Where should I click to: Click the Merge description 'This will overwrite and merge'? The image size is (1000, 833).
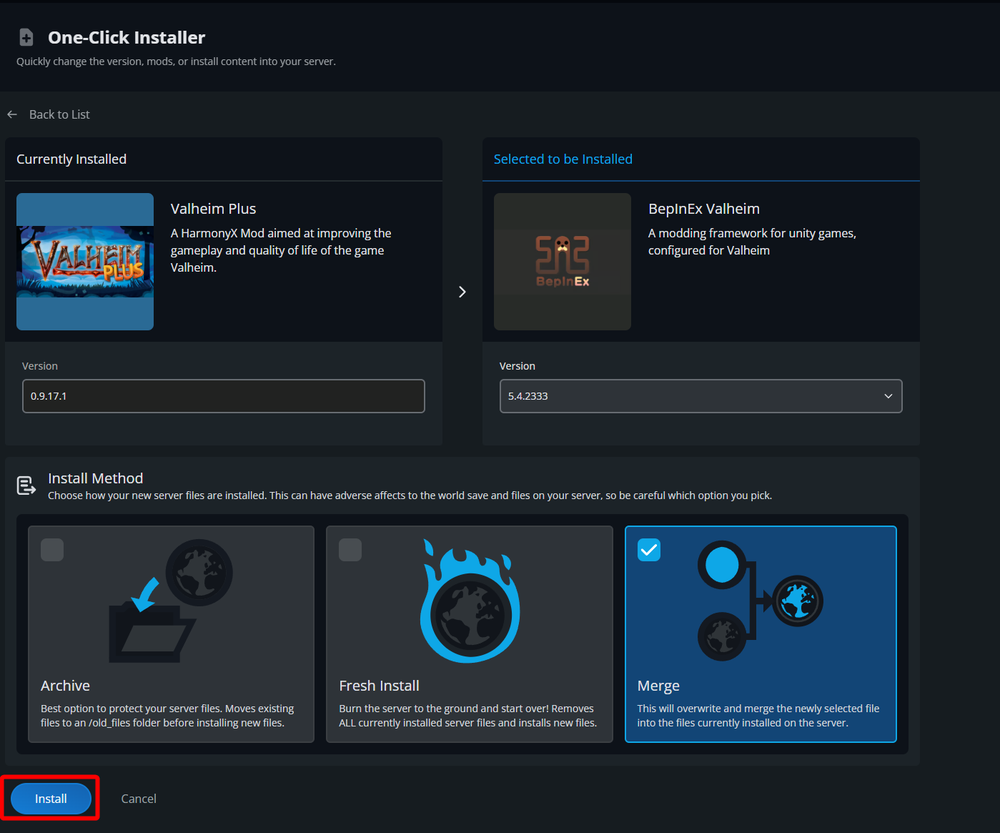point(758,716)
